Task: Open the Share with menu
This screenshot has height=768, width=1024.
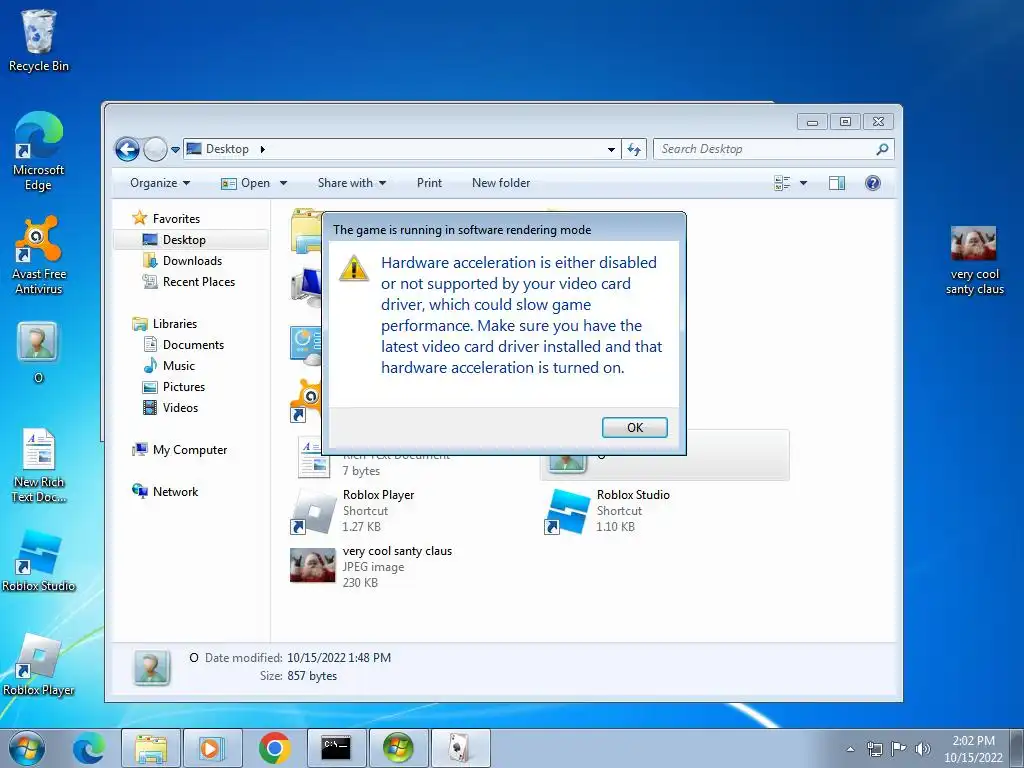Action: click(x=351, y=184)
